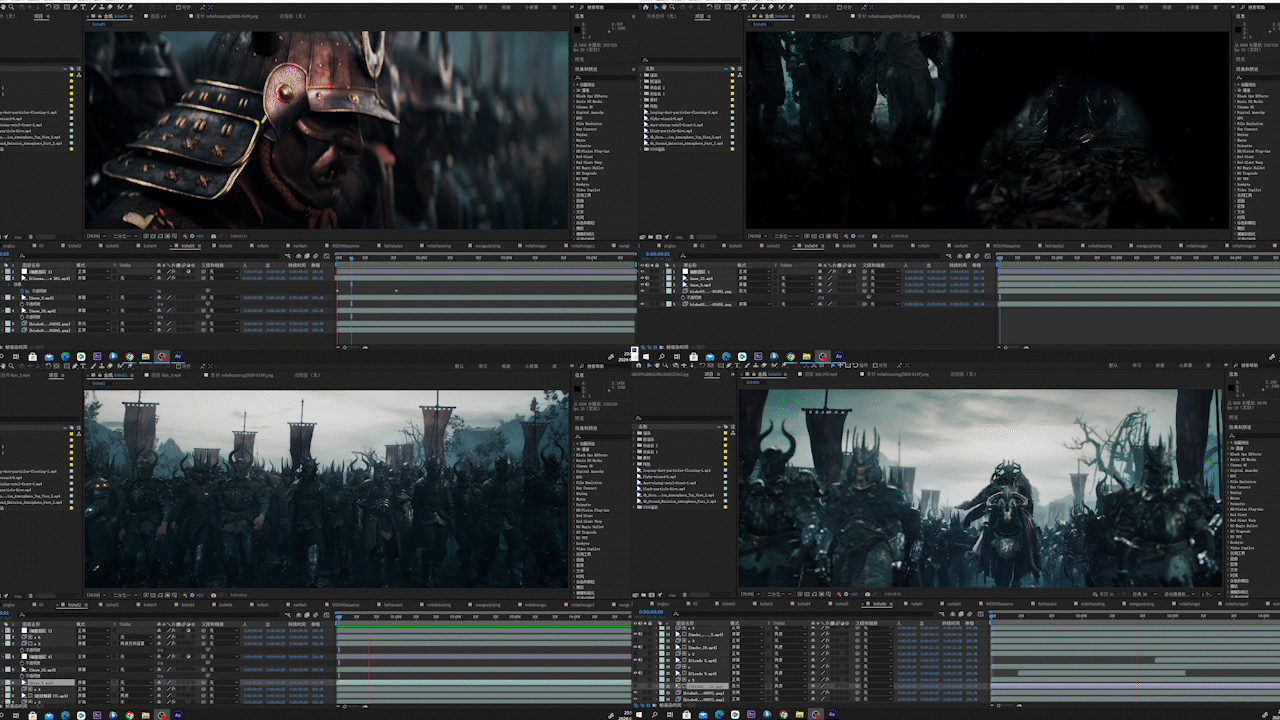
Task: Hide Snow_23.mp4 layer in top-right window timeline
Action: coord(642,278)
